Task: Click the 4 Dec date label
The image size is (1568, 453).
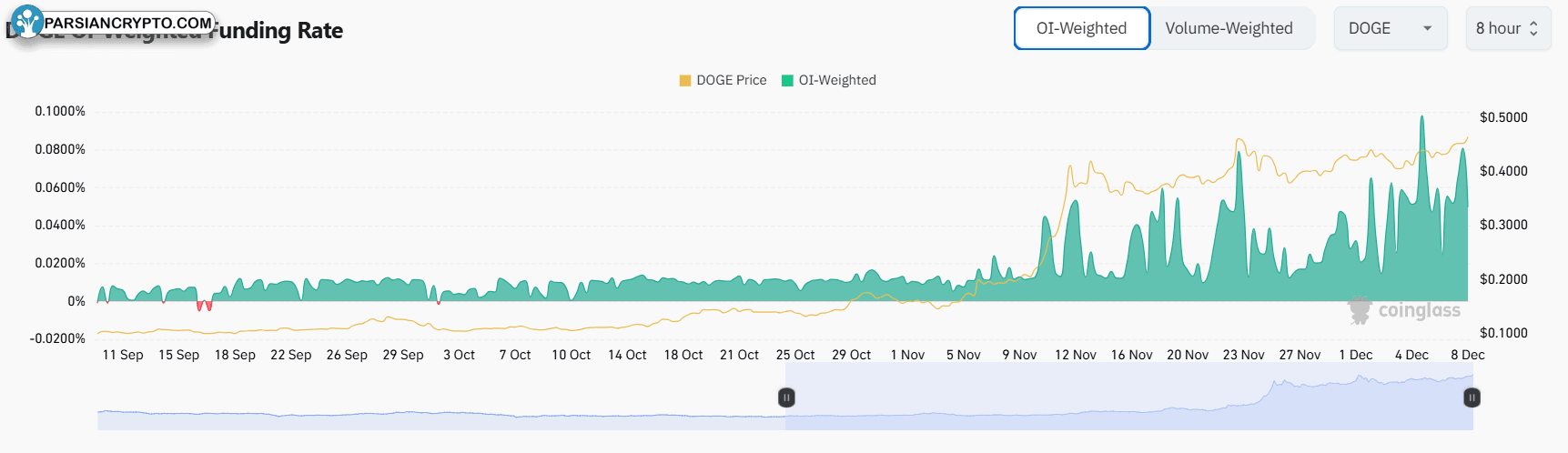Action: pos(1411,355)
